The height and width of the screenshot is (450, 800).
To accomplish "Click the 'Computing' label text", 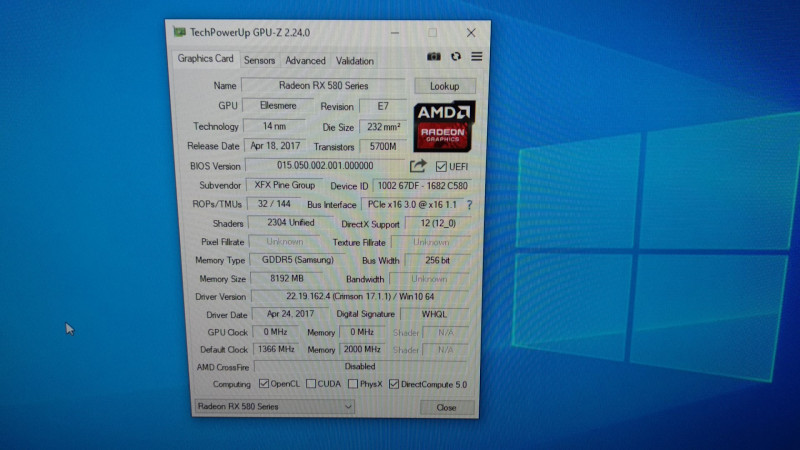I will point(232,384).
